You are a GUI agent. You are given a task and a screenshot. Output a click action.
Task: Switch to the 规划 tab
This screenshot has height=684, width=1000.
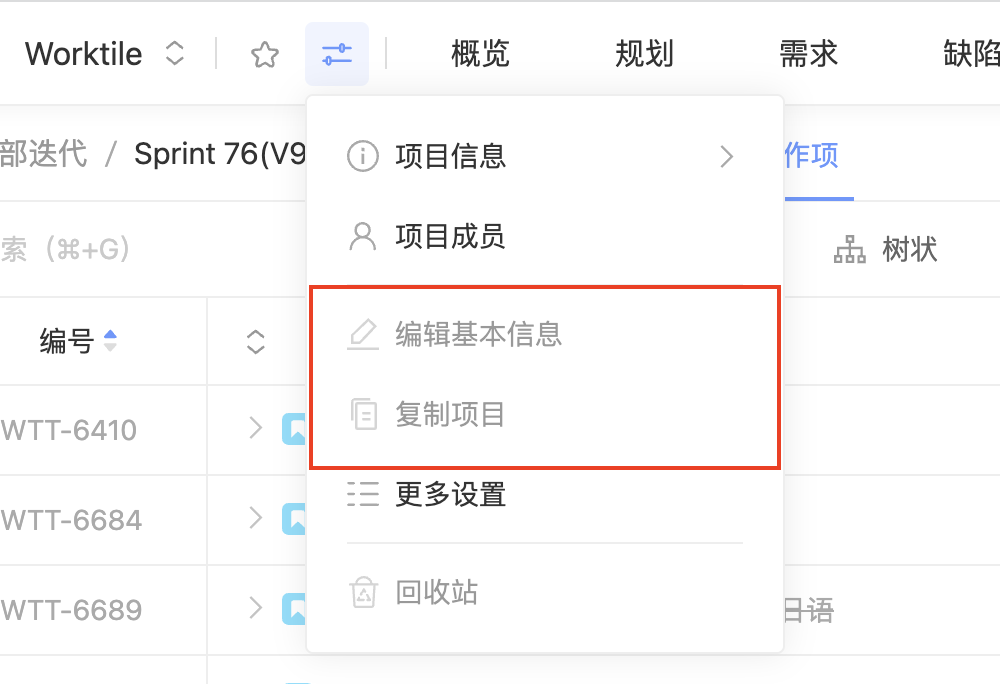(x=644, y=54)
